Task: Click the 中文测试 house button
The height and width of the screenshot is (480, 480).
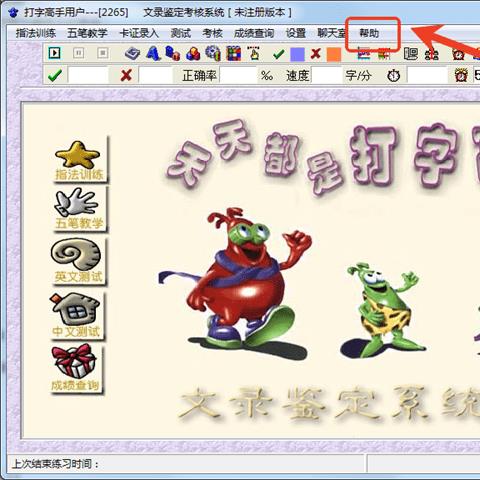Action: click(76, 315)
